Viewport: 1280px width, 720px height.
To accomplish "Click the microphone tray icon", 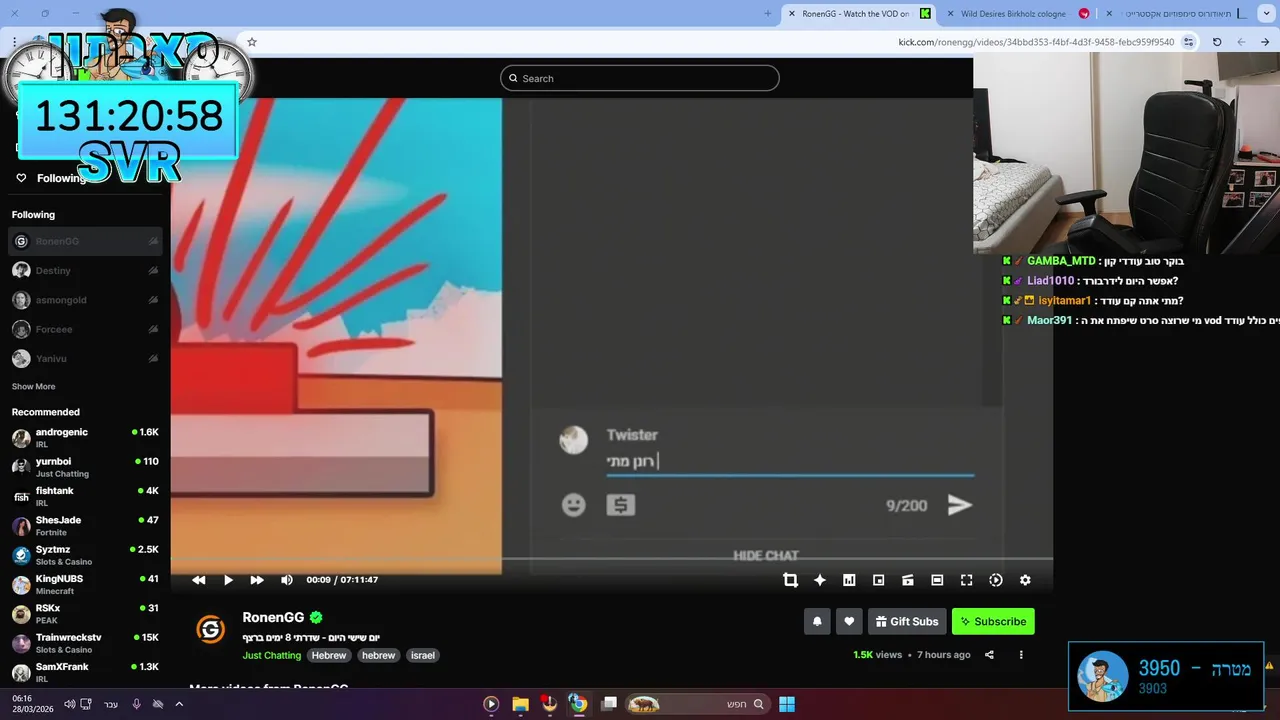I will pyautogui.click(x=137, y=704).
